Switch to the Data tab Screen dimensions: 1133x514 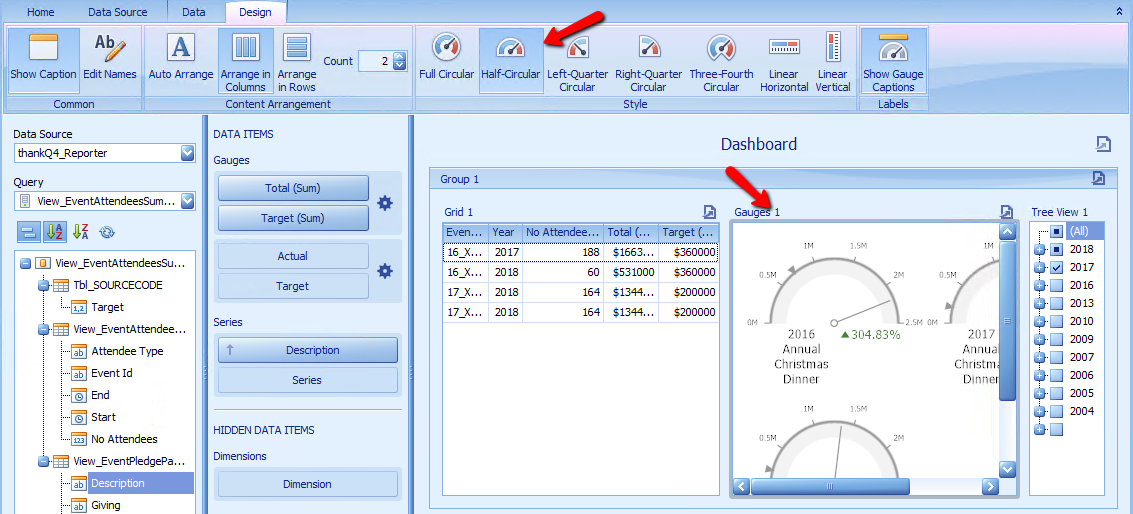point(194,12)
